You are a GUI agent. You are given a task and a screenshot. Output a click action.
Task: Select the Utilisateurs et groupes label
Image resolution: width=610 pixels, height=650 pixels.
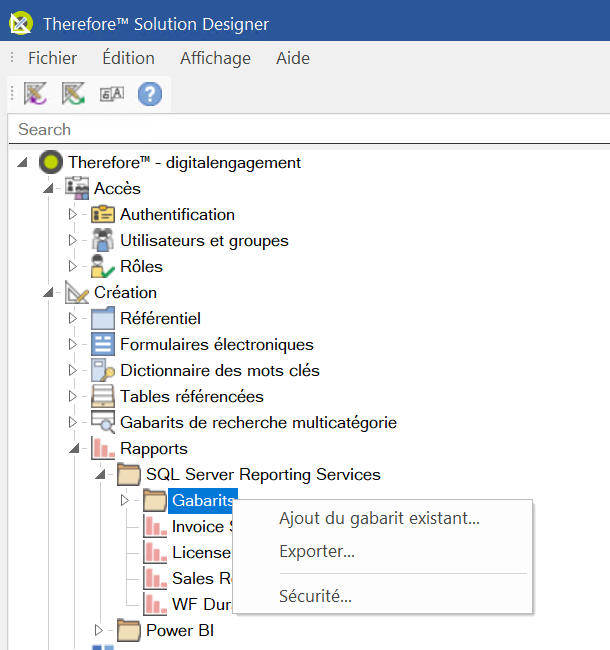tap(204, 240)
